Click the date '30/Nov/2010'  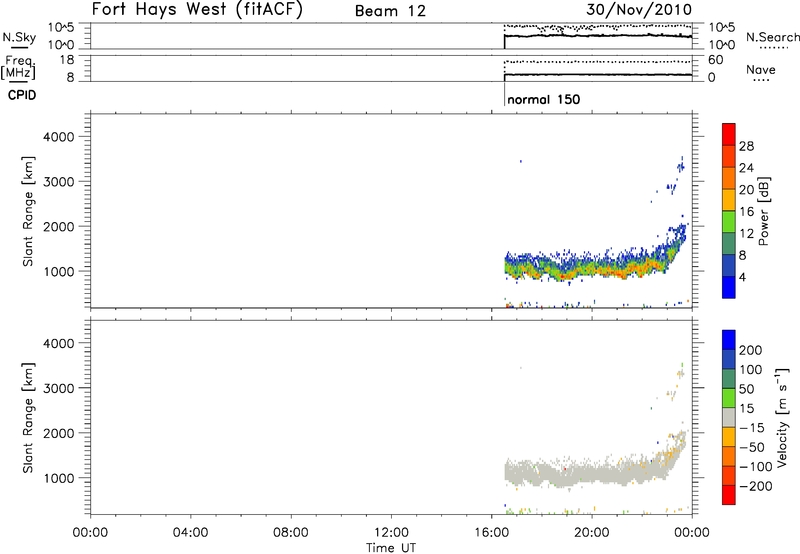(639, 10)
